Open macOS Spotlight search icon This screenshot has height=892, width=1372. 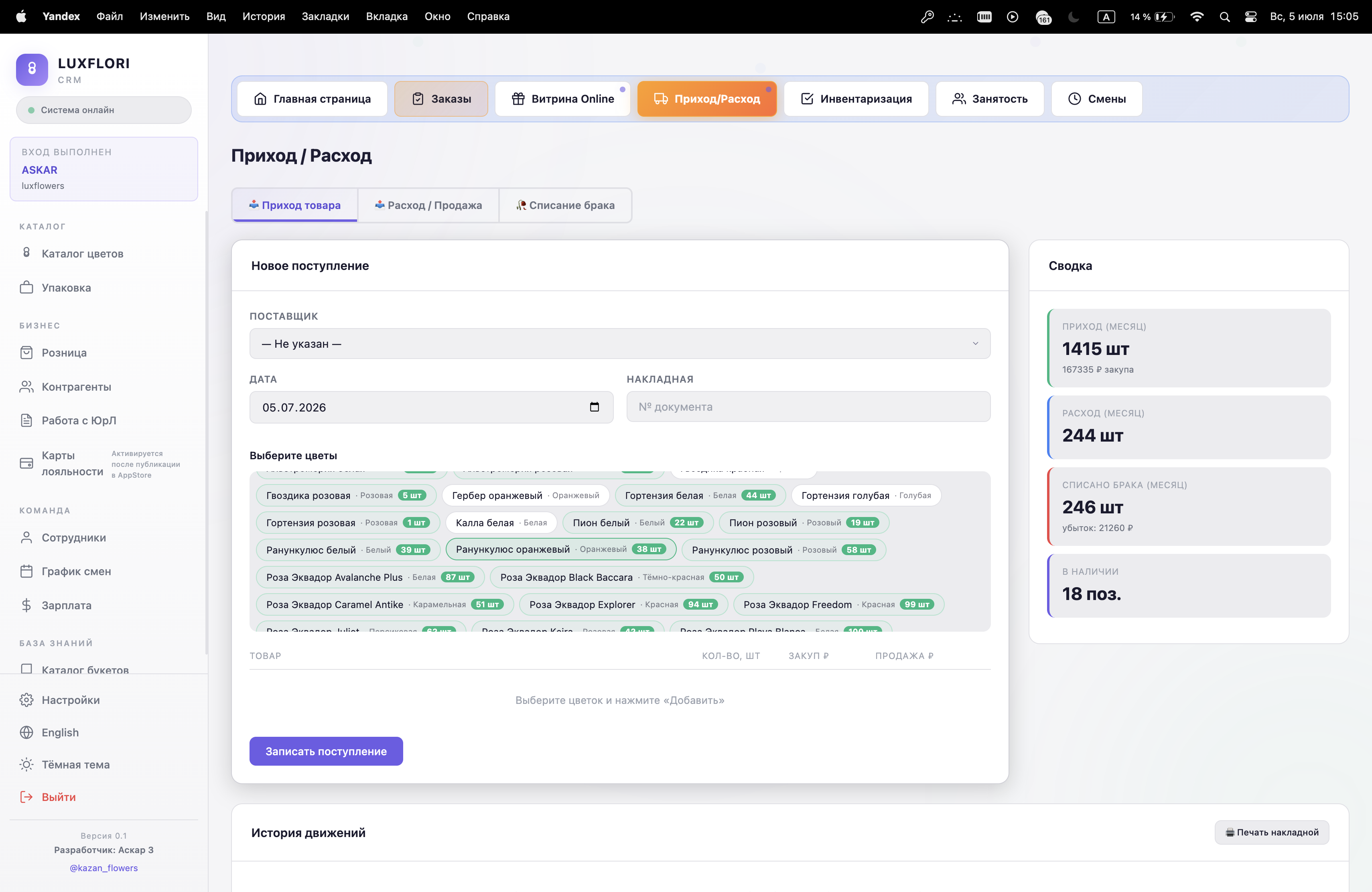pos(1224,17)
